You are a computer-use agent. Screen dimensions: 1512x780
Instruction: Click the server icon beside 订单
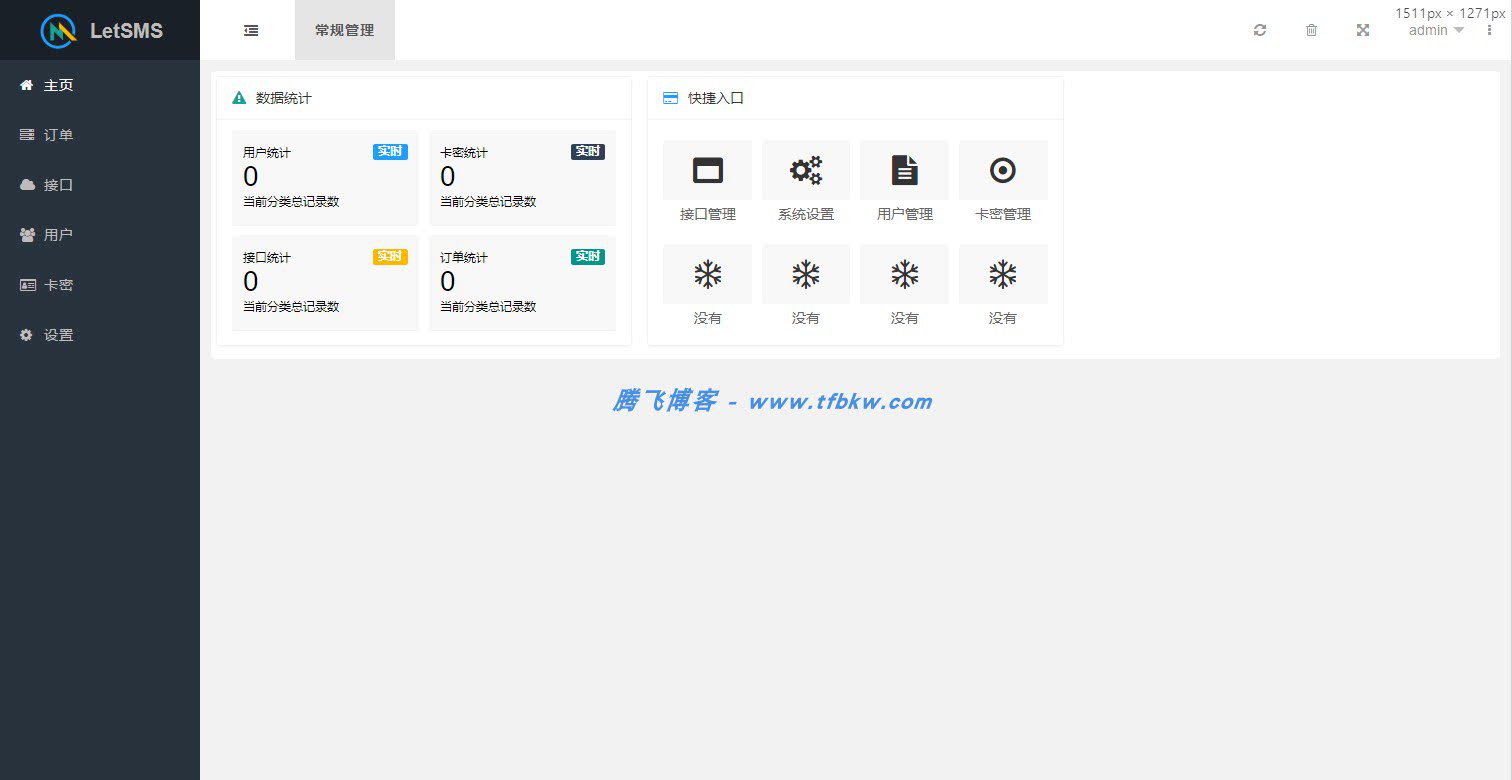click(27, 135)
